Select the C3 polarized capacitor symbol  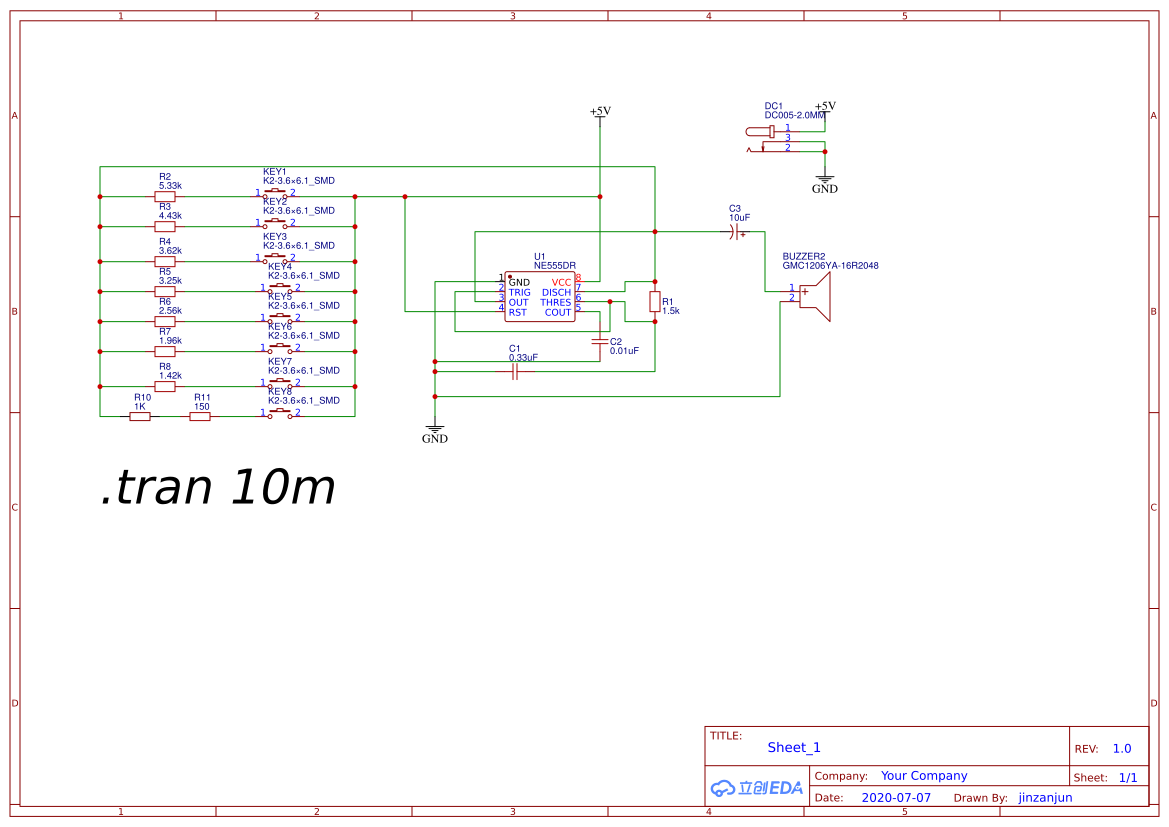[x=737, y=233]
